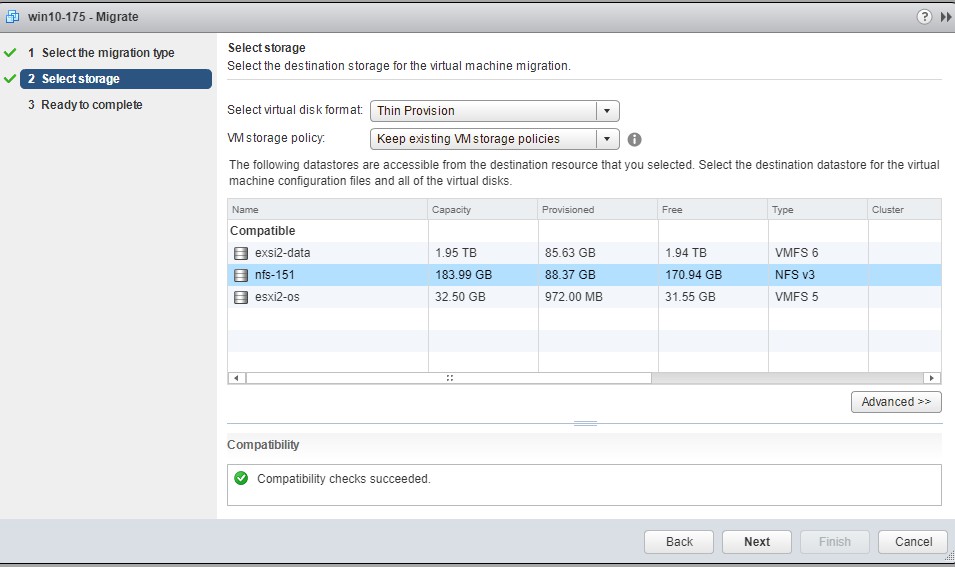This screenshot has height=567, width=955.
Task: Click the double-arrow collapse icon in title bar
Action: pos(946,16)
